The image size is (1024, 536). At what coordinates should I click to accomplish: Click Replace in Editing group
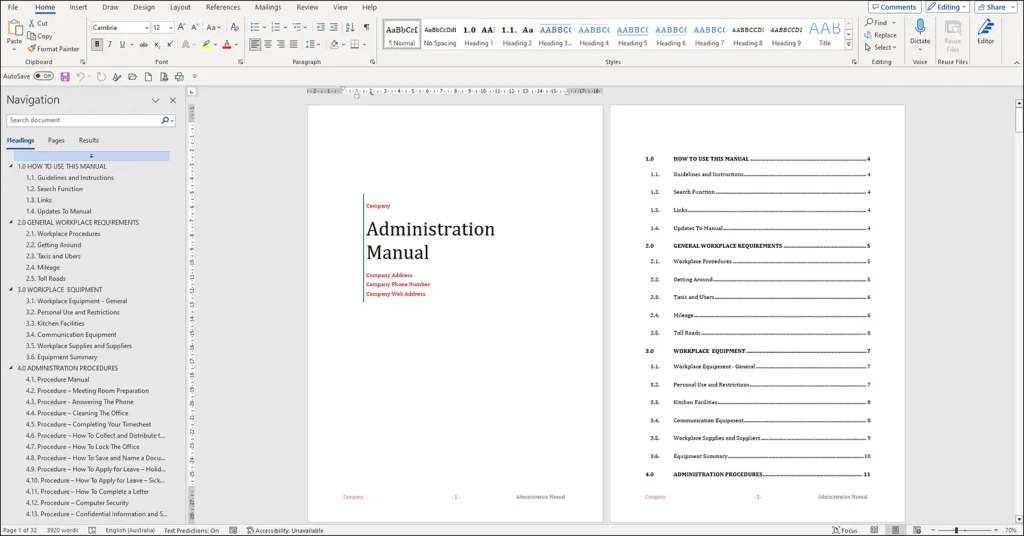(880, 35)
